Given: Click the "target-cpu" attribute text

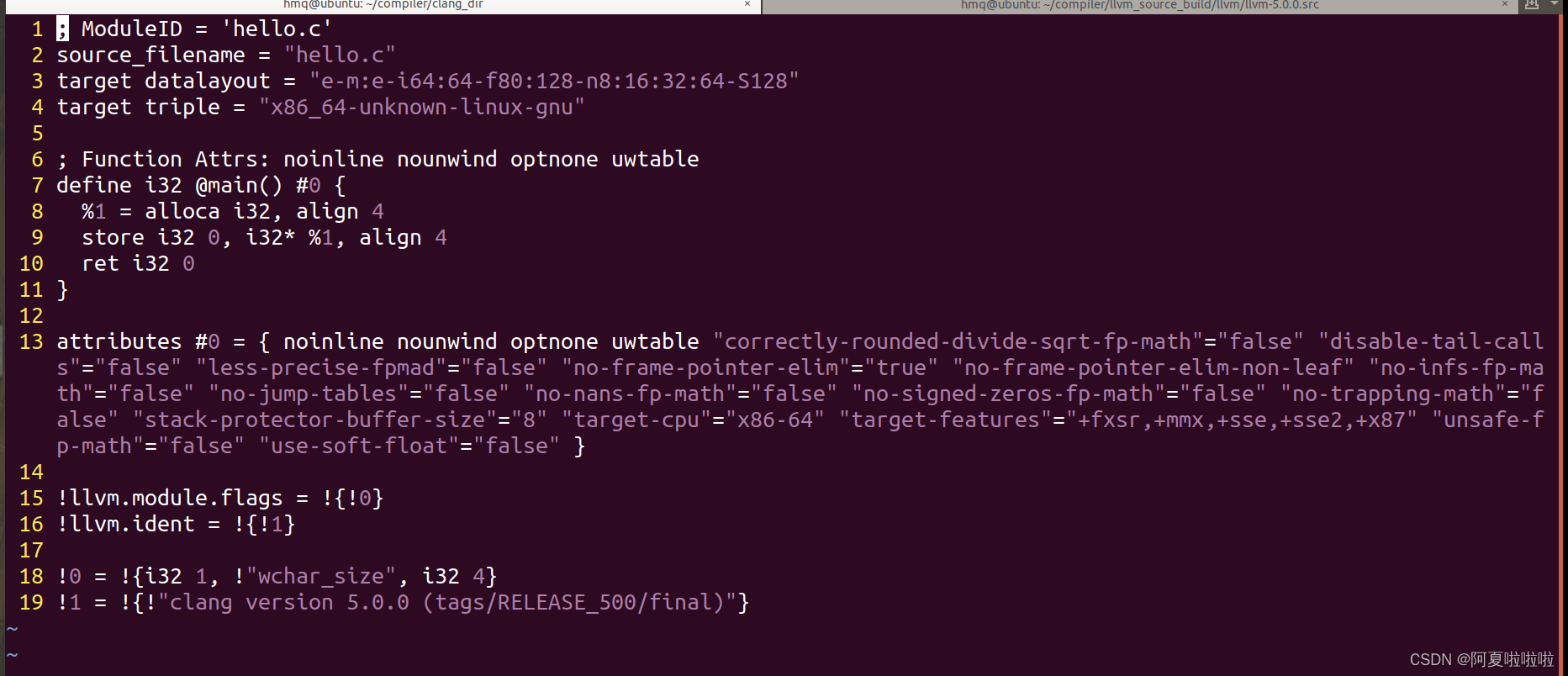Looking at the screenshot, I should tap(636, 420).
